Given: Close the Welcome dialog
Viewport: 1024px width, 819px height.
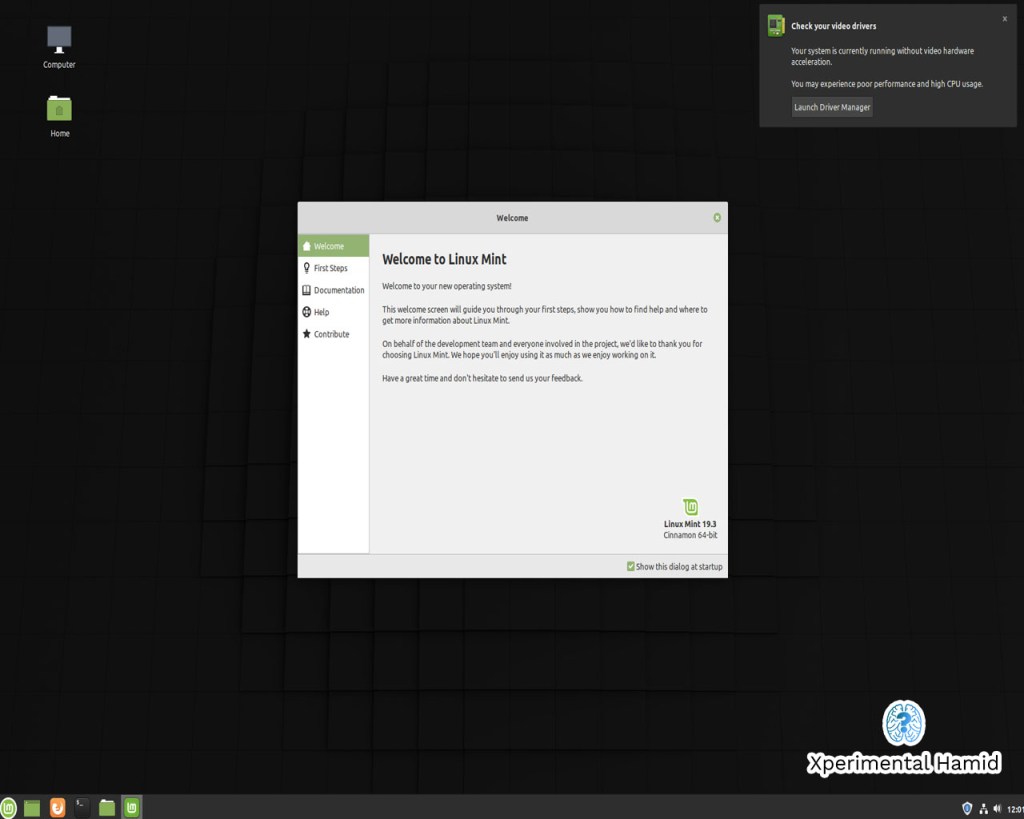Looking at the screenshot, I should pyautogui.click(x=717, y=217).
